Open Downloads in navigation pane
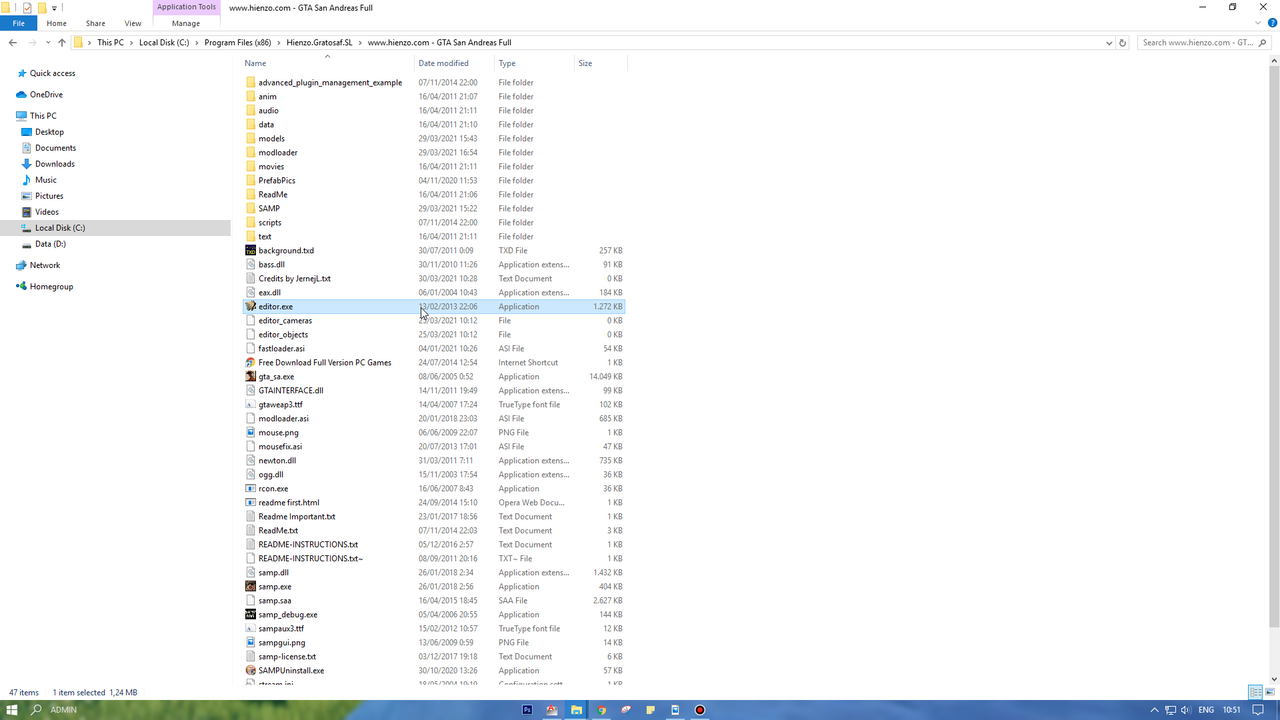This screenshot has width=1280, height=720. click(x=54, y=164)
